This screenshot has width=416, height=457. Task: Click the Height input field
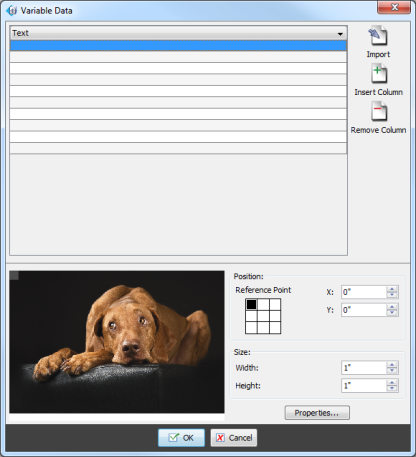pos(364,386)
